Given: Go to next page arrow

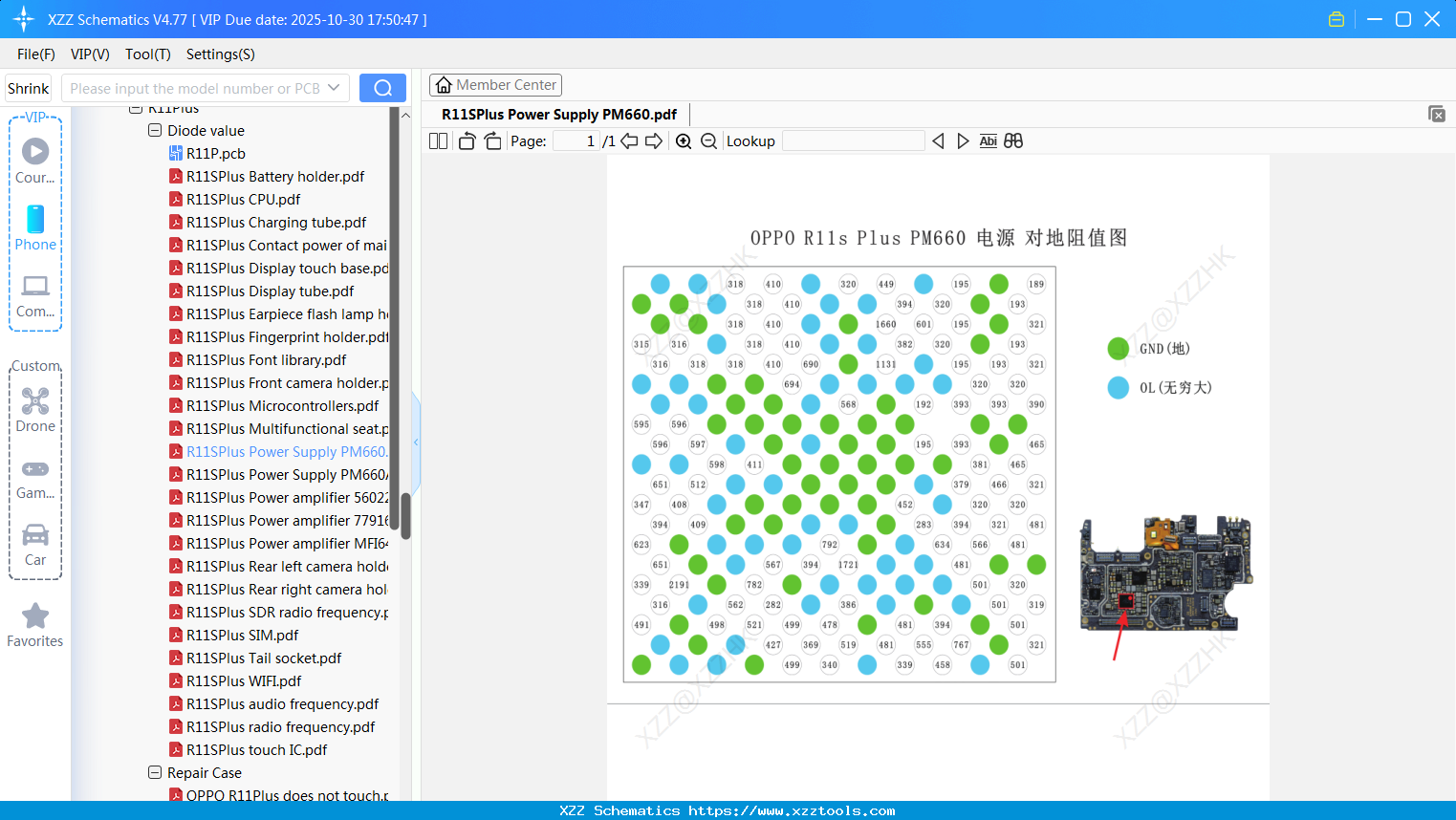Looking at the screenshot, I should (x=654, y=140).
